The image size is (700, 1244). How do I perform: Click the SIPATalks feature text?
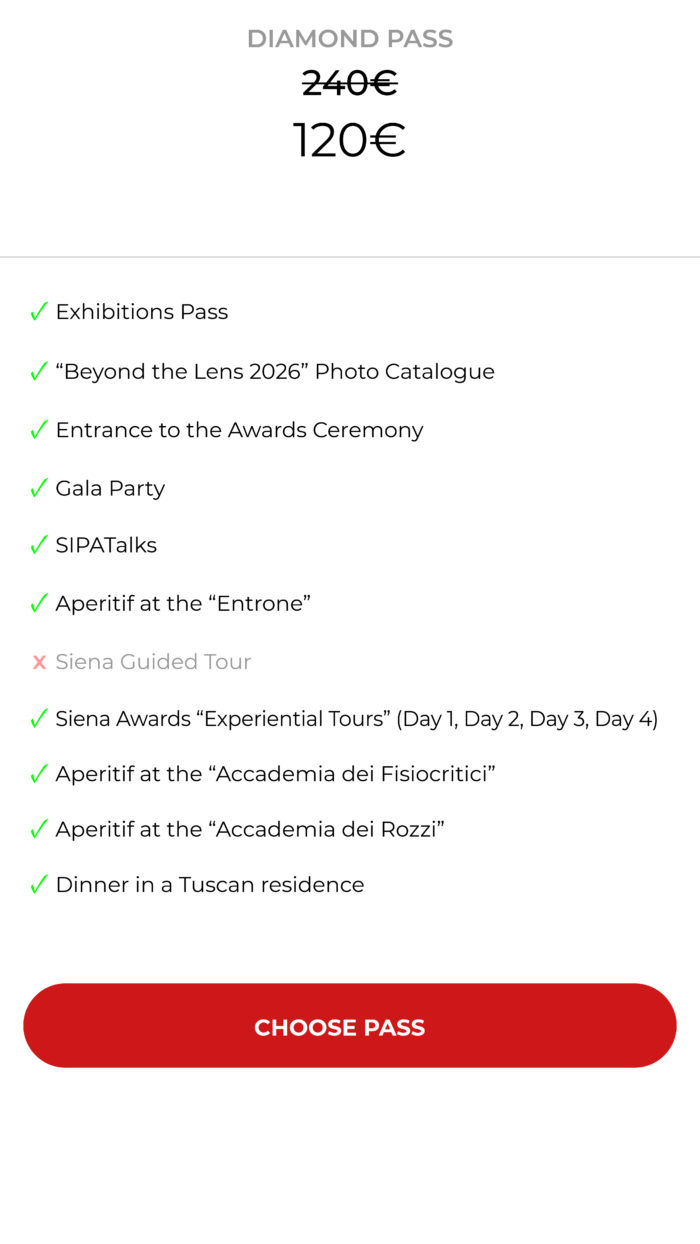(x=106, y=545)
